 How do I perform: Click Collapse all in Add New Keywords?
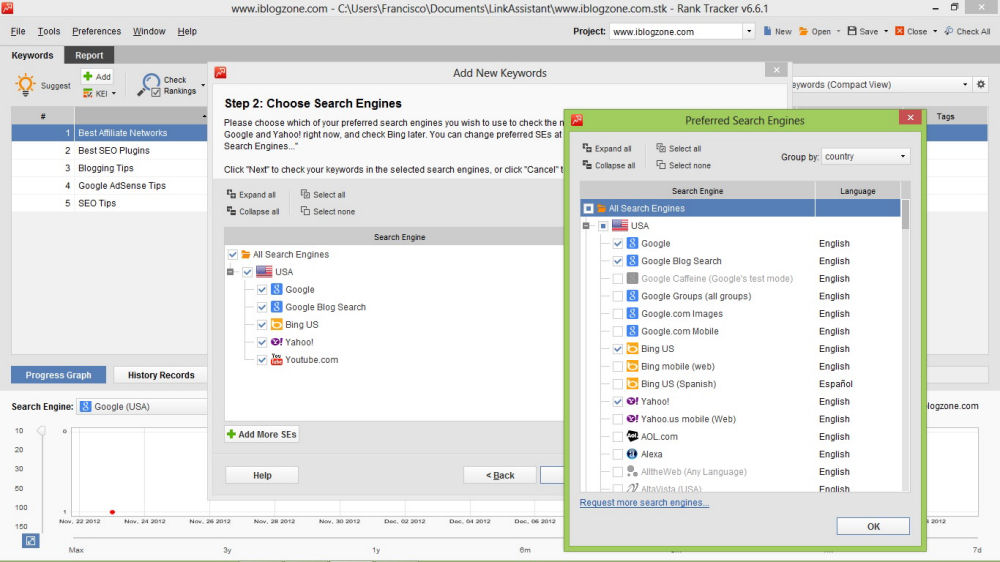(x=253, y=211)
